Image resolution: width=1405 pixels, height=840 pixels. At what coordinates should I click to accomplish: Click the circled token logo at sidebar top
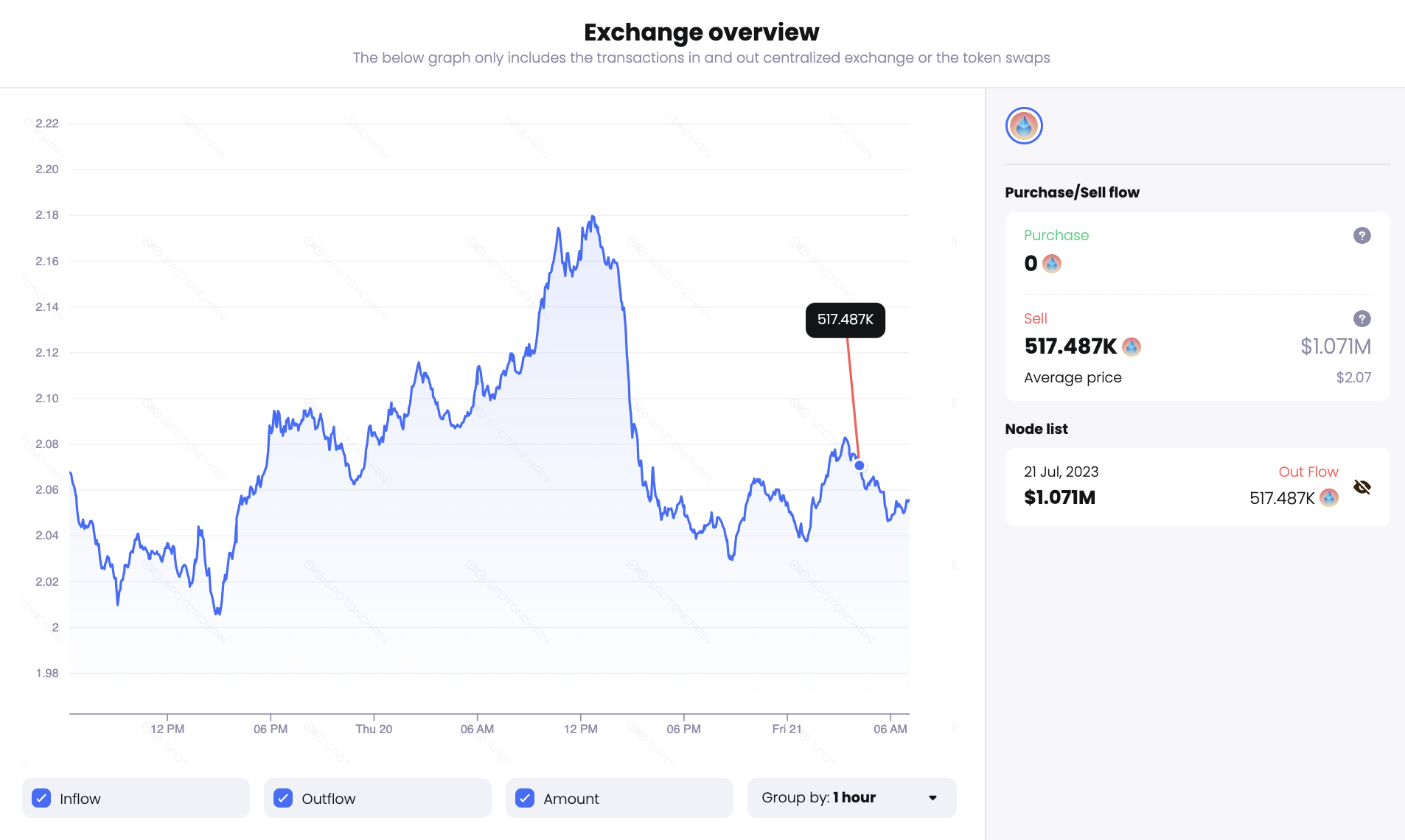coord(1023,125)
